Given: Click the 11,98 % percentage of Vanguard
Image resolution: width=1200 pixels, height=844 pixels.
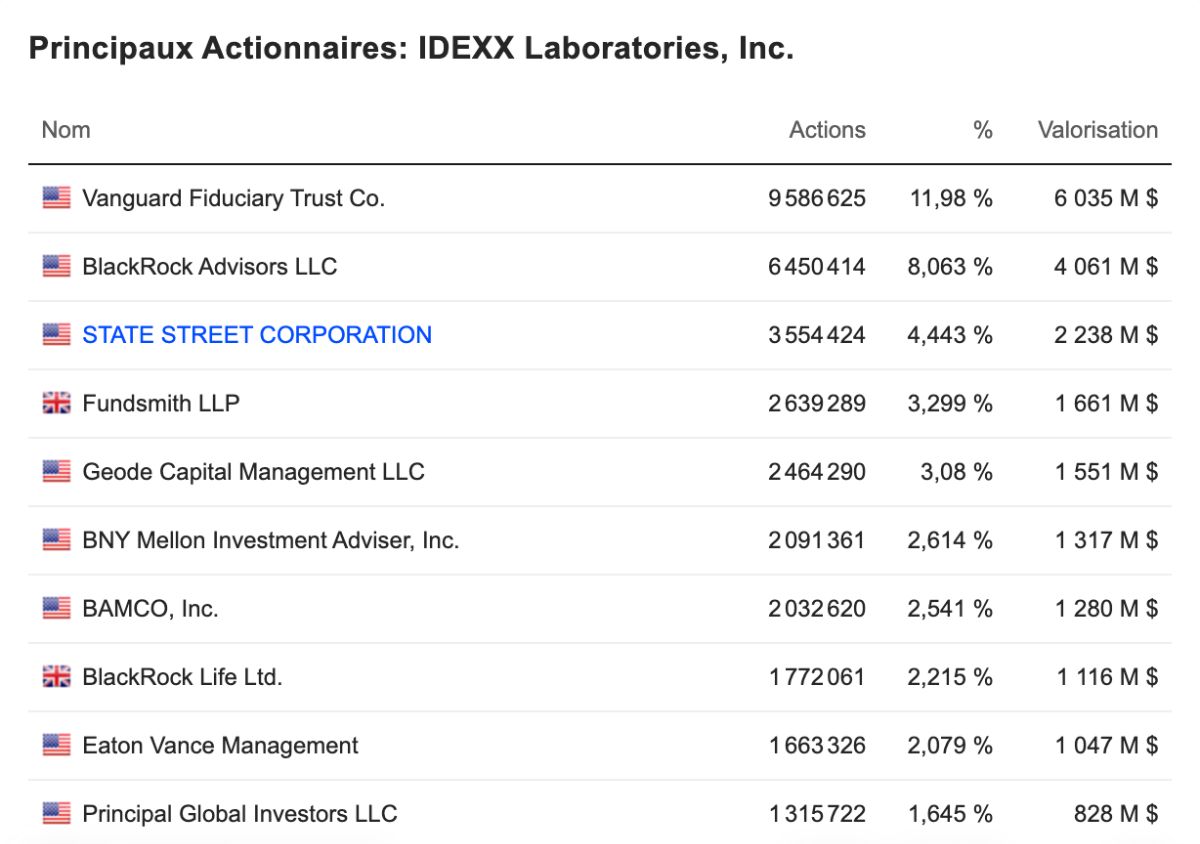Looking at the screenshot, I should click(951, 198).
